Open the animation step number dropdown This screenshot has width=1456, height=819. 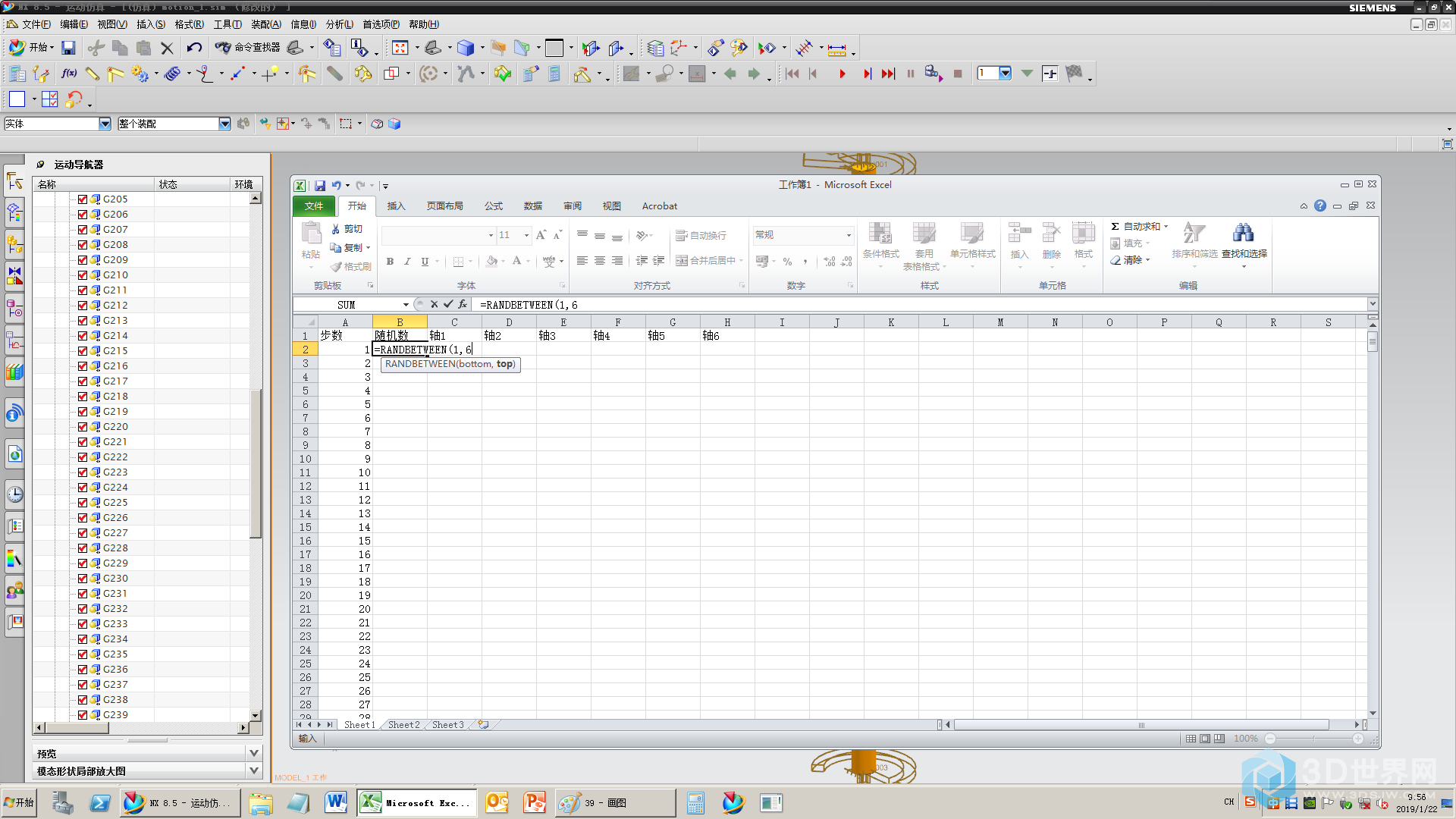coord(1005,74)
